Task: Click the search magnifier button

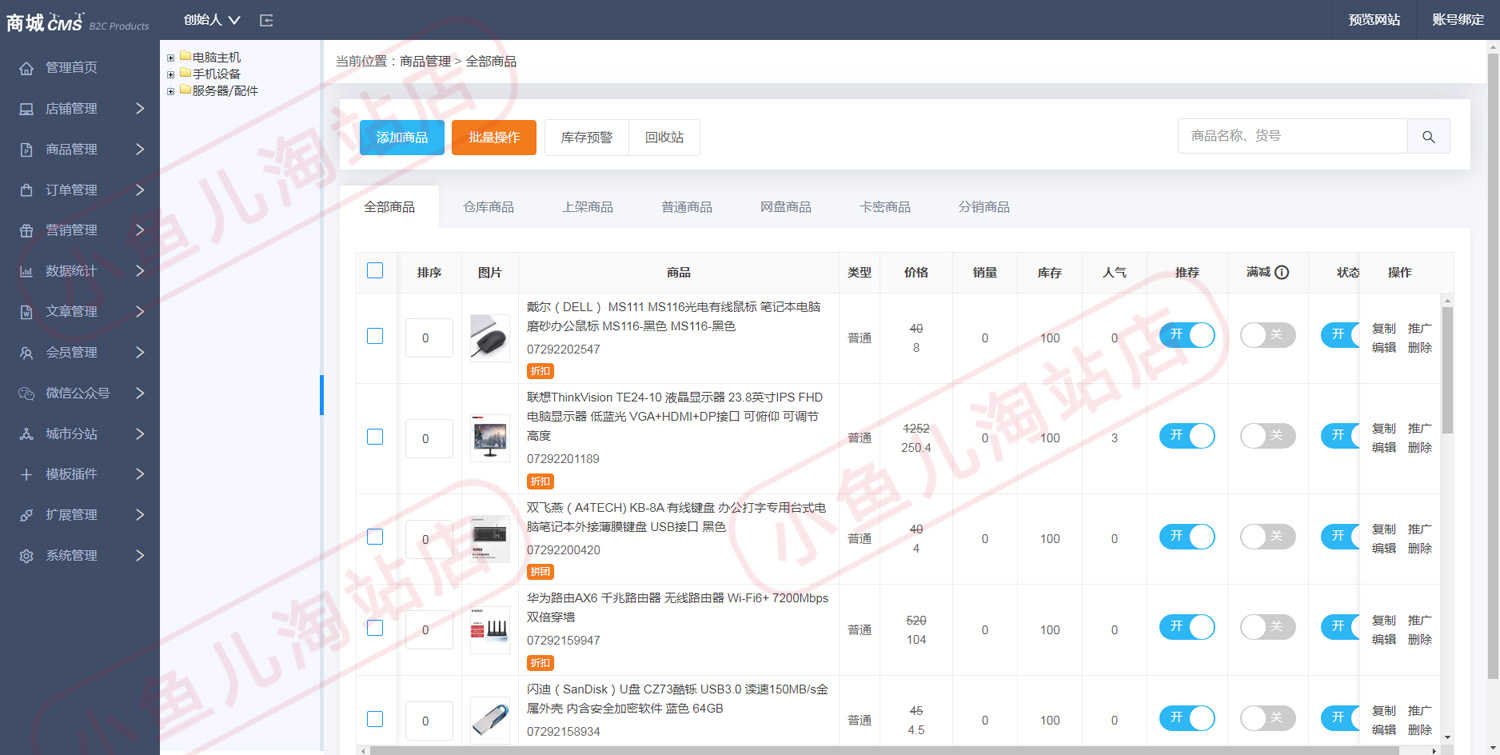Action: pos(1428,136)
